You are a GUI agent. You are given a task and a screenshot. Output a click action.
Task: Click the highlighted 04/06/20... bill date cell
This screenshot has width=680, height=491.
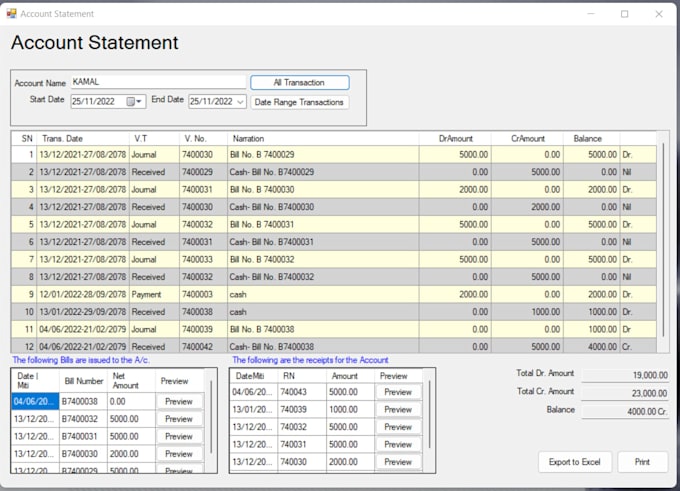point(35,402)
